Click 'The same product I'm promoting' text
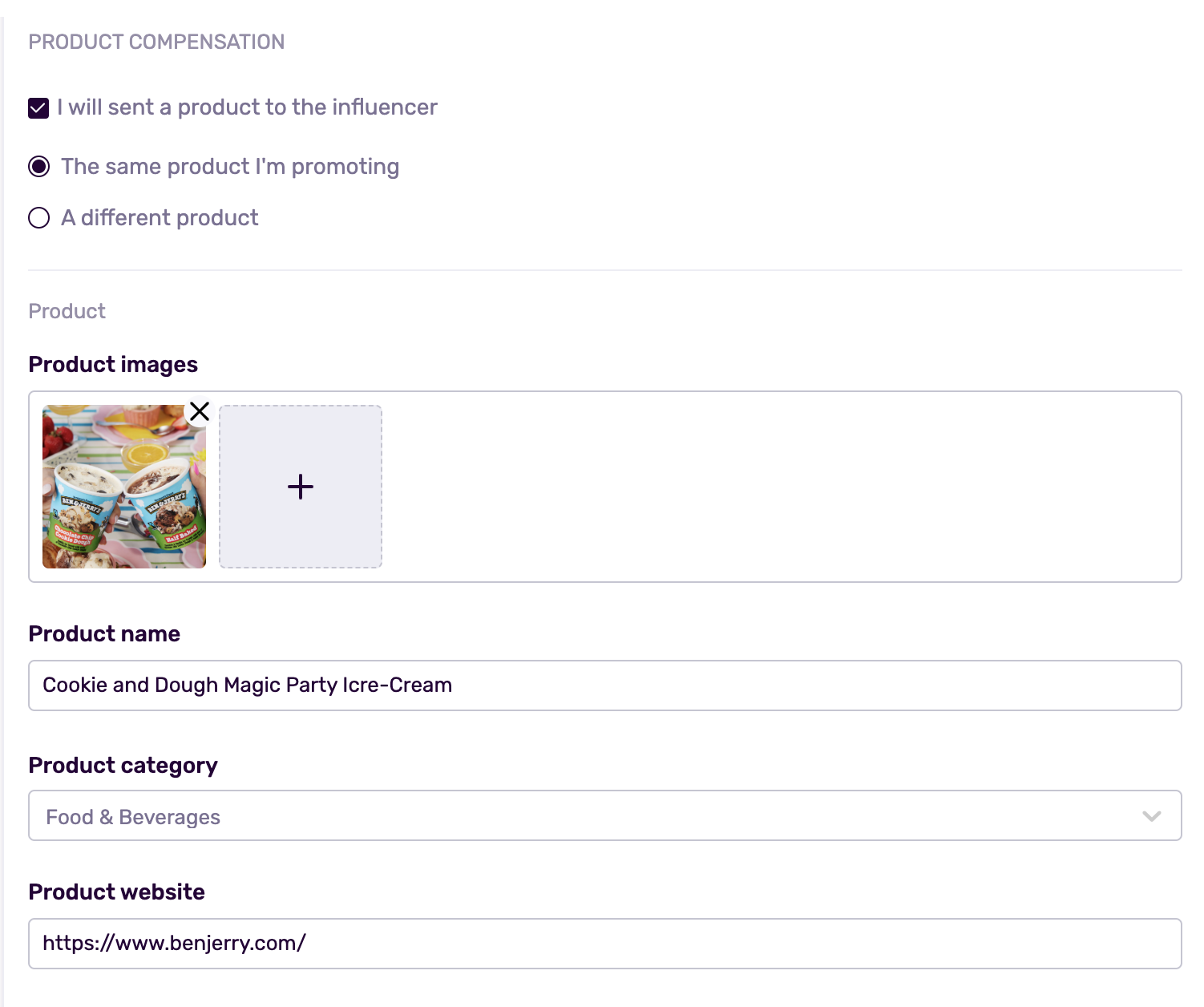 pyautogui.click(x=230, y=167)
